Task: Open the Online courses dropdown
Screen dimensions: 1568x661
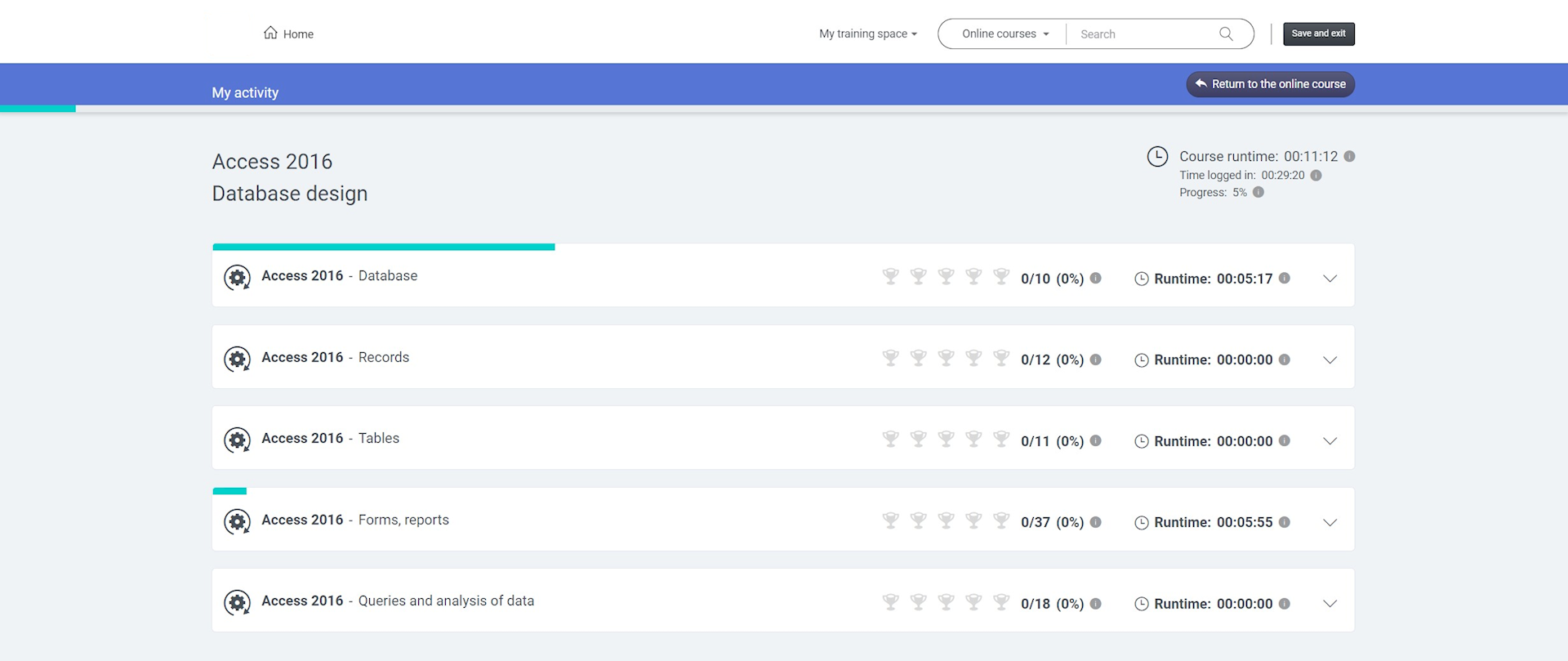Action: (x=1005, y=33)
